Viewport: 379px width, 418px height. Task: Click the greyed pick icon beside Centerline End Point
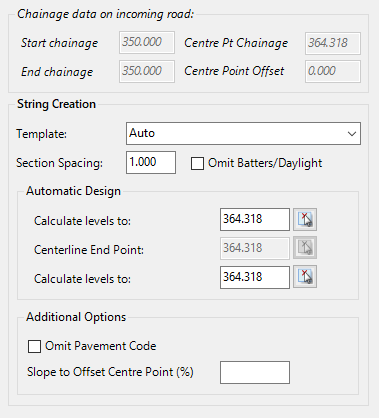(305, 248)
